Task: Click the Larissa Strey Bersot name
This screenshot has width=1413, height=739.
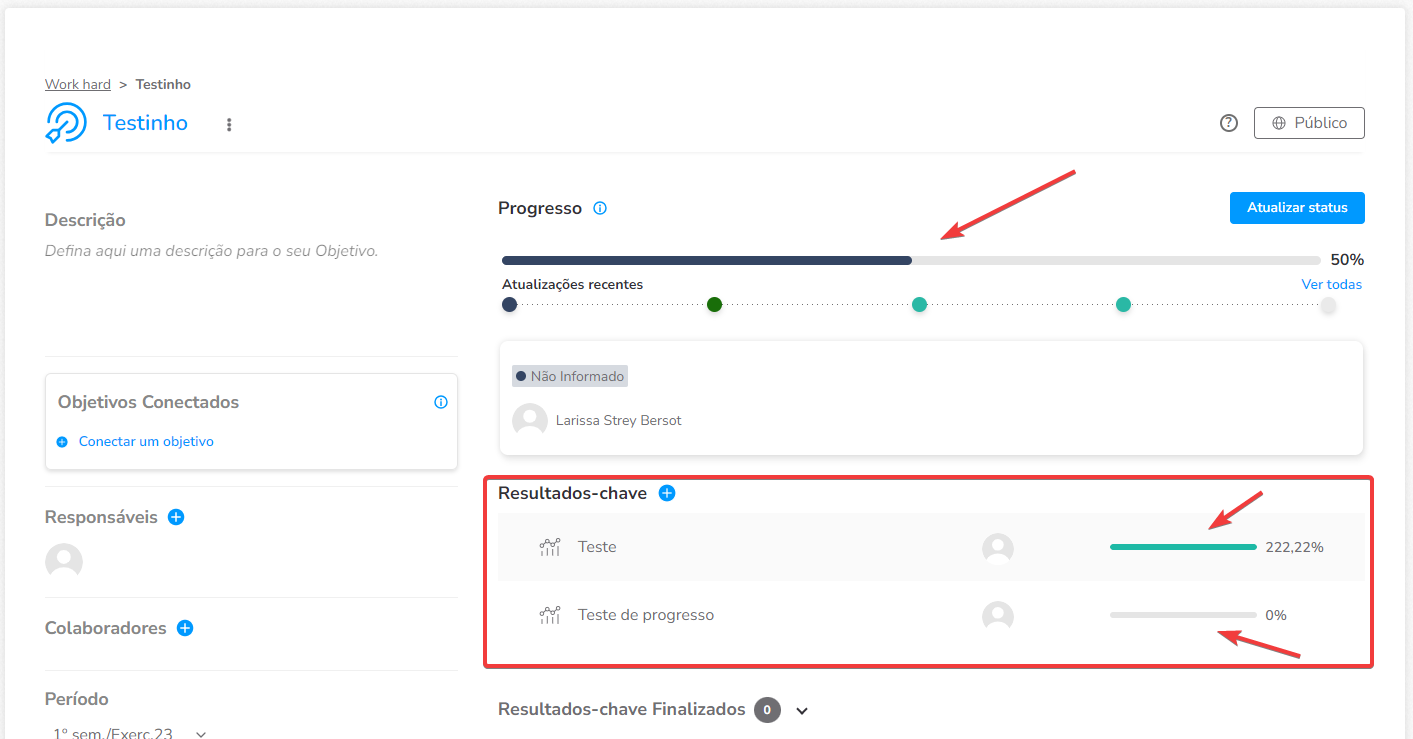Action: tap(619, 420)
